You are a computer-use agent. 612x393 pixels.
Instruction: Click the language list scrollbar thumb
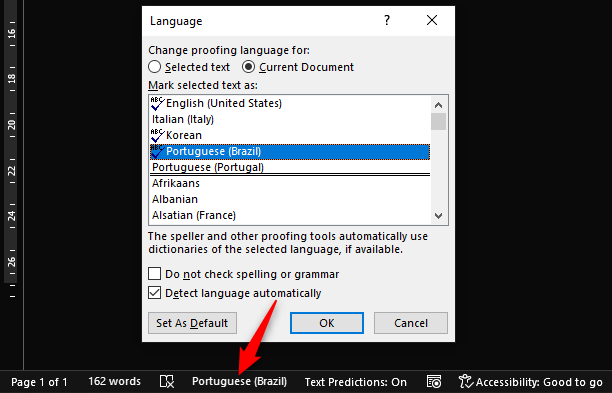[x=438, y=121]
